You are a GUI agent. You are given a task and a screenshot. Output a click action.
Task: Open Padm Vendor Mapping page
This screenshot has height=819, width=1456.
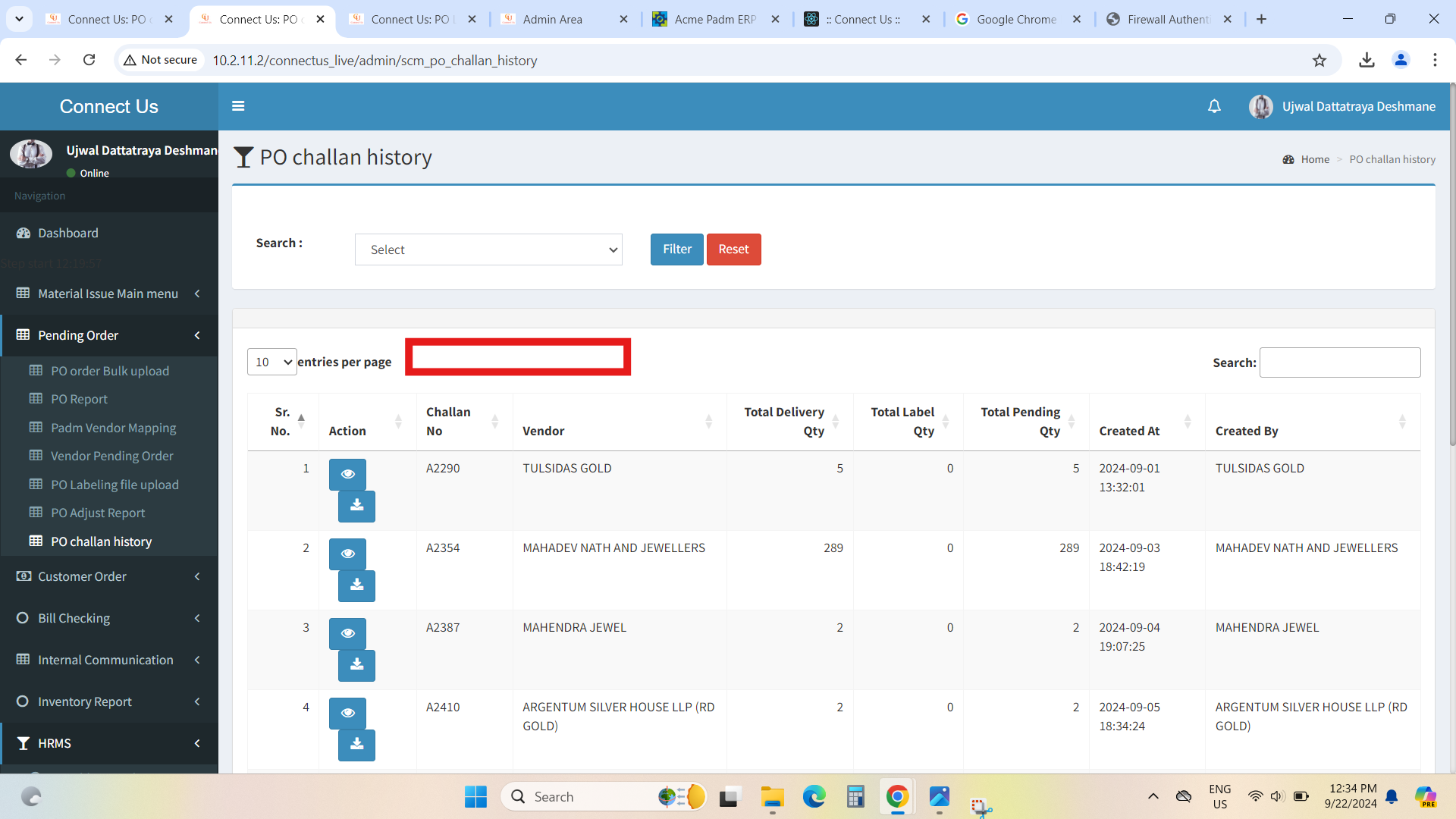(113, 428)
